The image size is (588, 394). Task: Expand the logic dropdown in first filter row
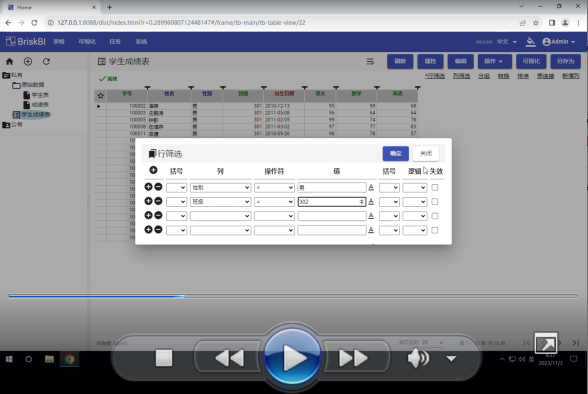pyautogui.click(x=415, y=187)
